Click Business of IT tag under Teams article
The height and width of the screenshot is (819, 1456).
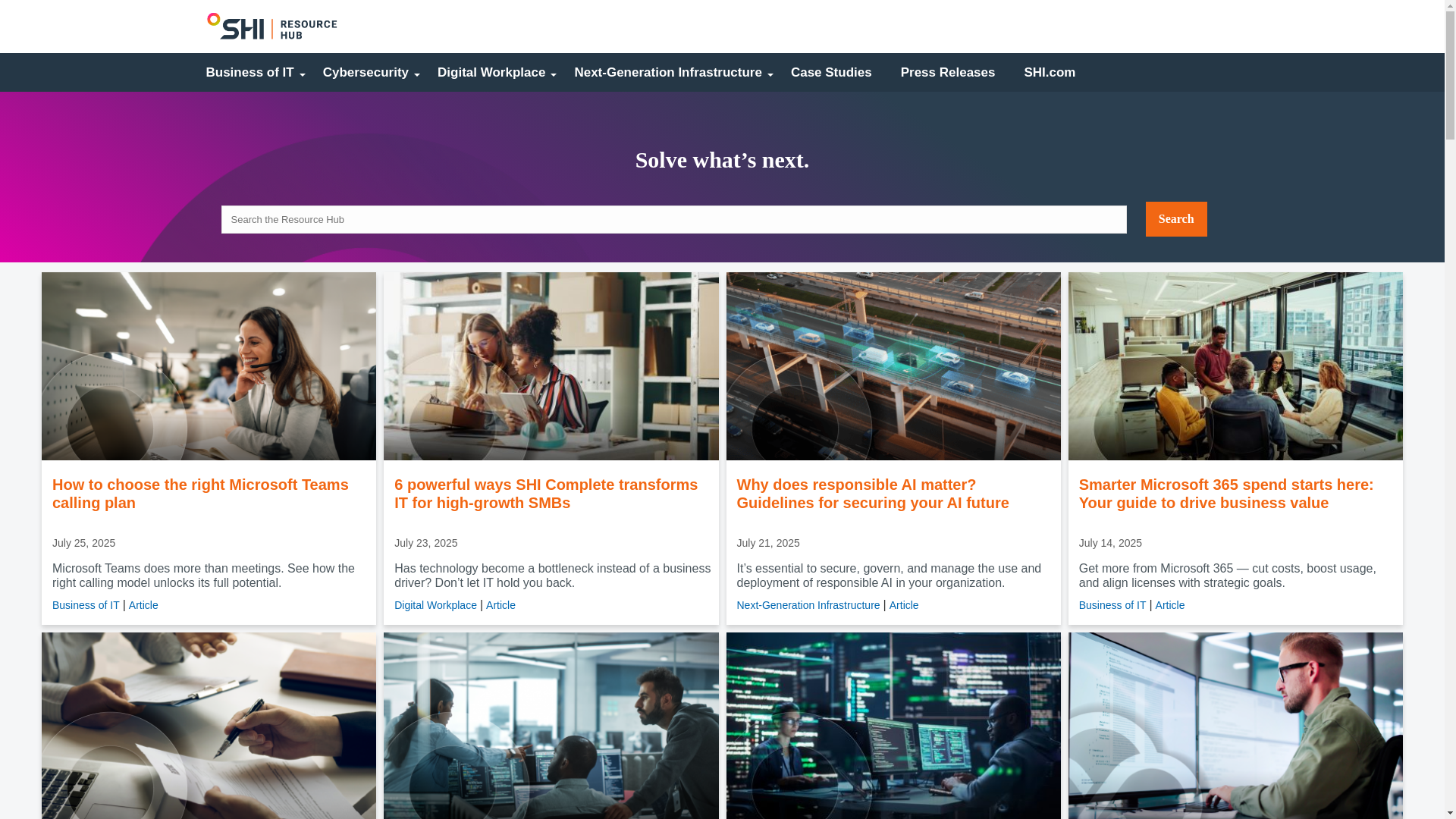tap(86, 605)
